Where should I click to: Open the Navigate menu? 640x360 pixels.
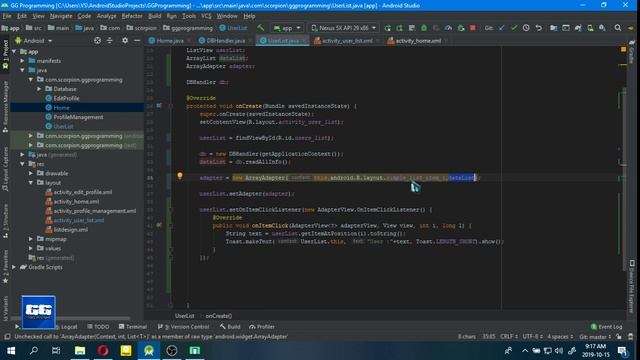pos(61,16)
